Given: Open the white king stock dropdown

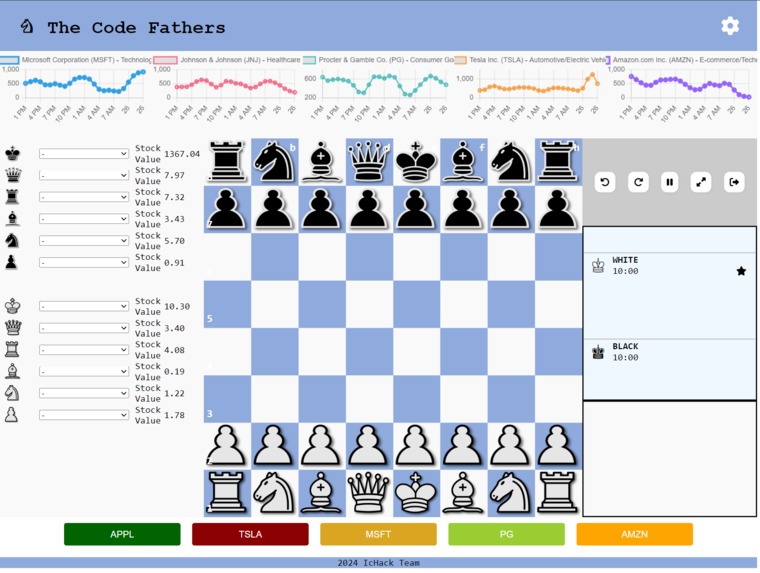Looking at the screenshot, I should pyautogui.click(x=84, y=306).
